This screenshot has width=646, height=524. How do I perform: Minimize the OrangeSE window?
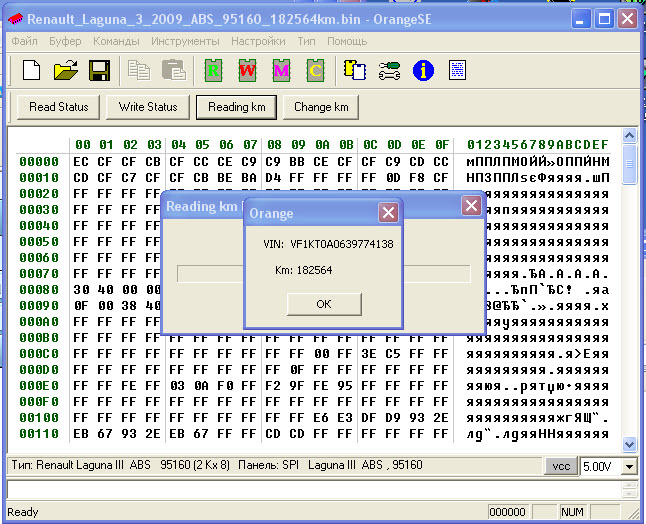pyautogui.click(x=580, y=19)
